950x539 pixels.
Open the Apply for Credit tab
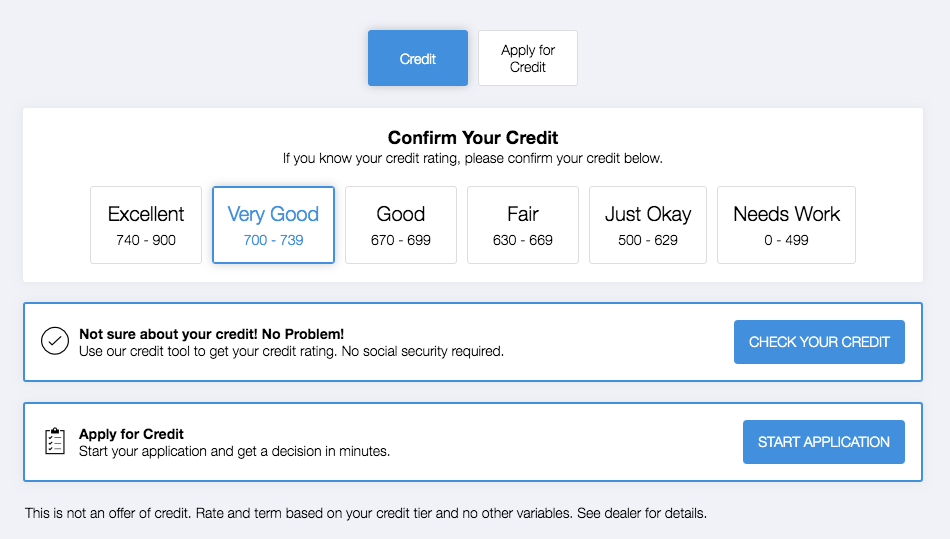point(528,58)
